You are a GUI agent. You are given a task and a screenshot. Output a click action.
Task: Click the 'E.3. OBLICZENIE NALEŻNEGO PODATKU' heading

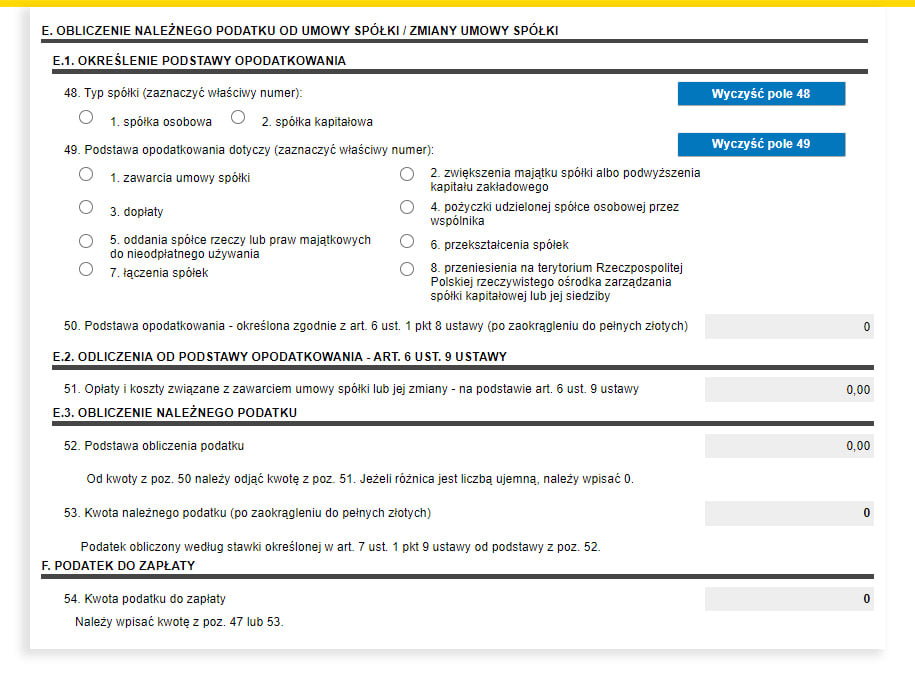(x=175, y=413)
